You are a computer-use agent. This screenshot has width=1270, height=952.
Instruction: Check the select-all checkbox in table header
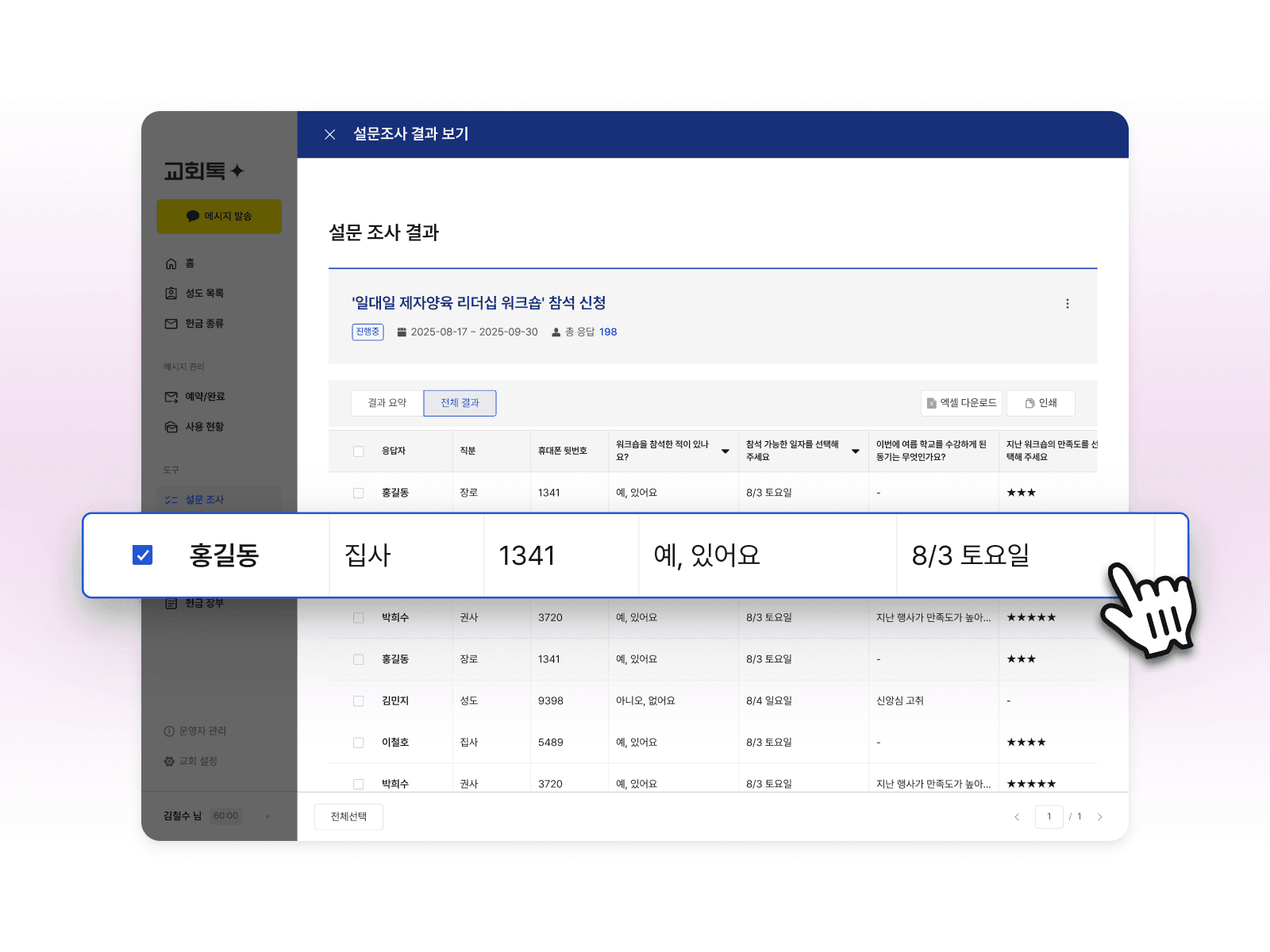358,451
